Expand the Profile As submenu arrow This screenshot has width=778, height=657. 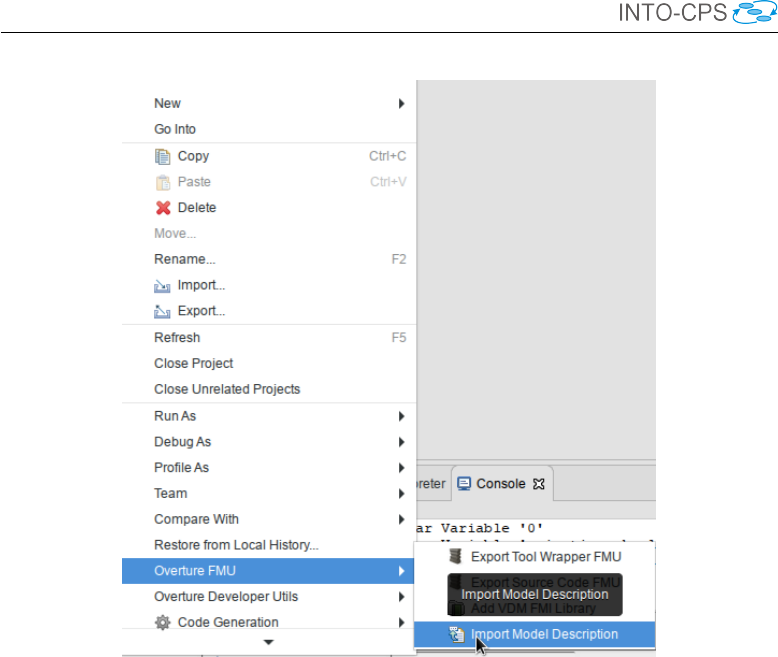401,467
